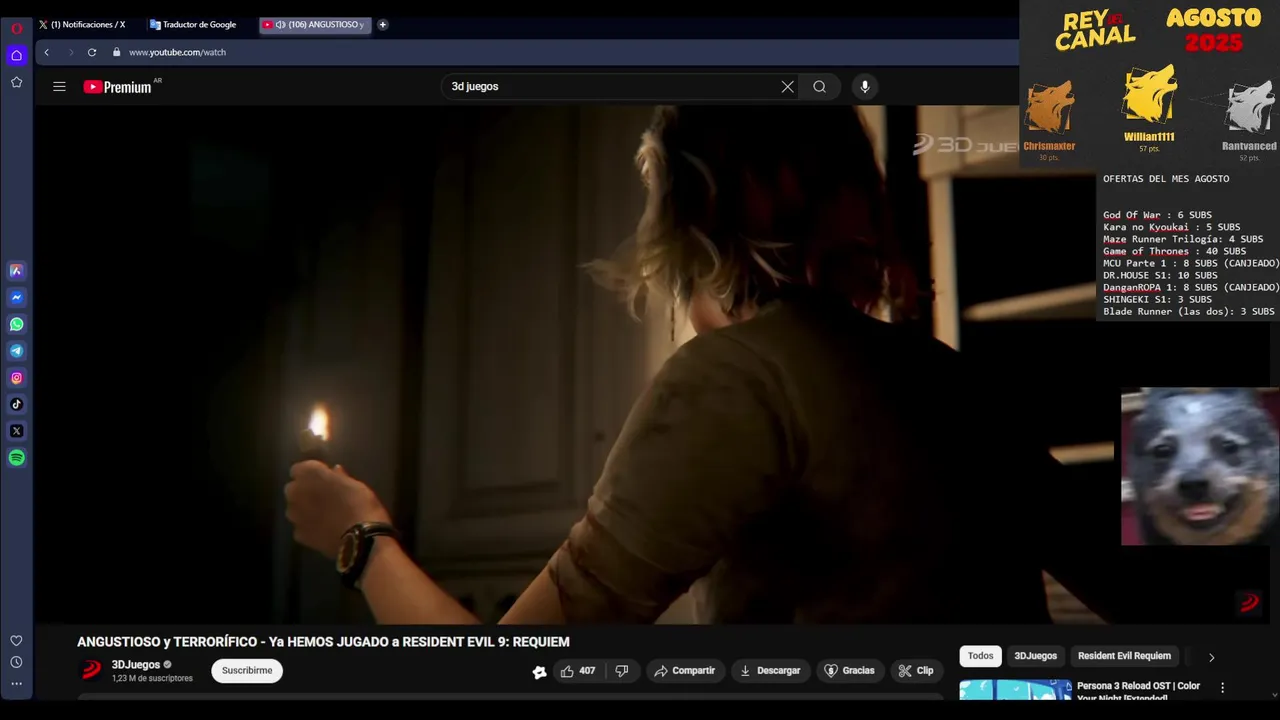Like the video with 407 likes

point(578,671)
